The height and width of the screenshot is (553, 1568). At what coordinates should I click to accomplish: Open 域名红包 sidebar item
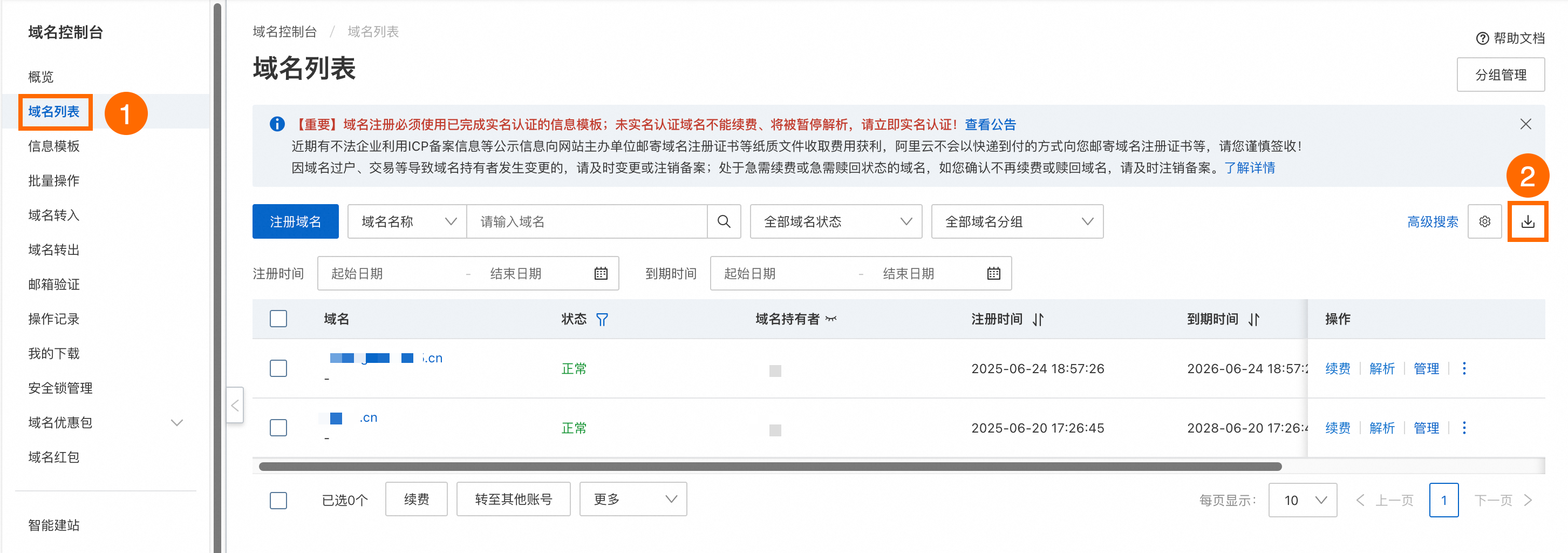pyautogui.click(x=53, y=457)
